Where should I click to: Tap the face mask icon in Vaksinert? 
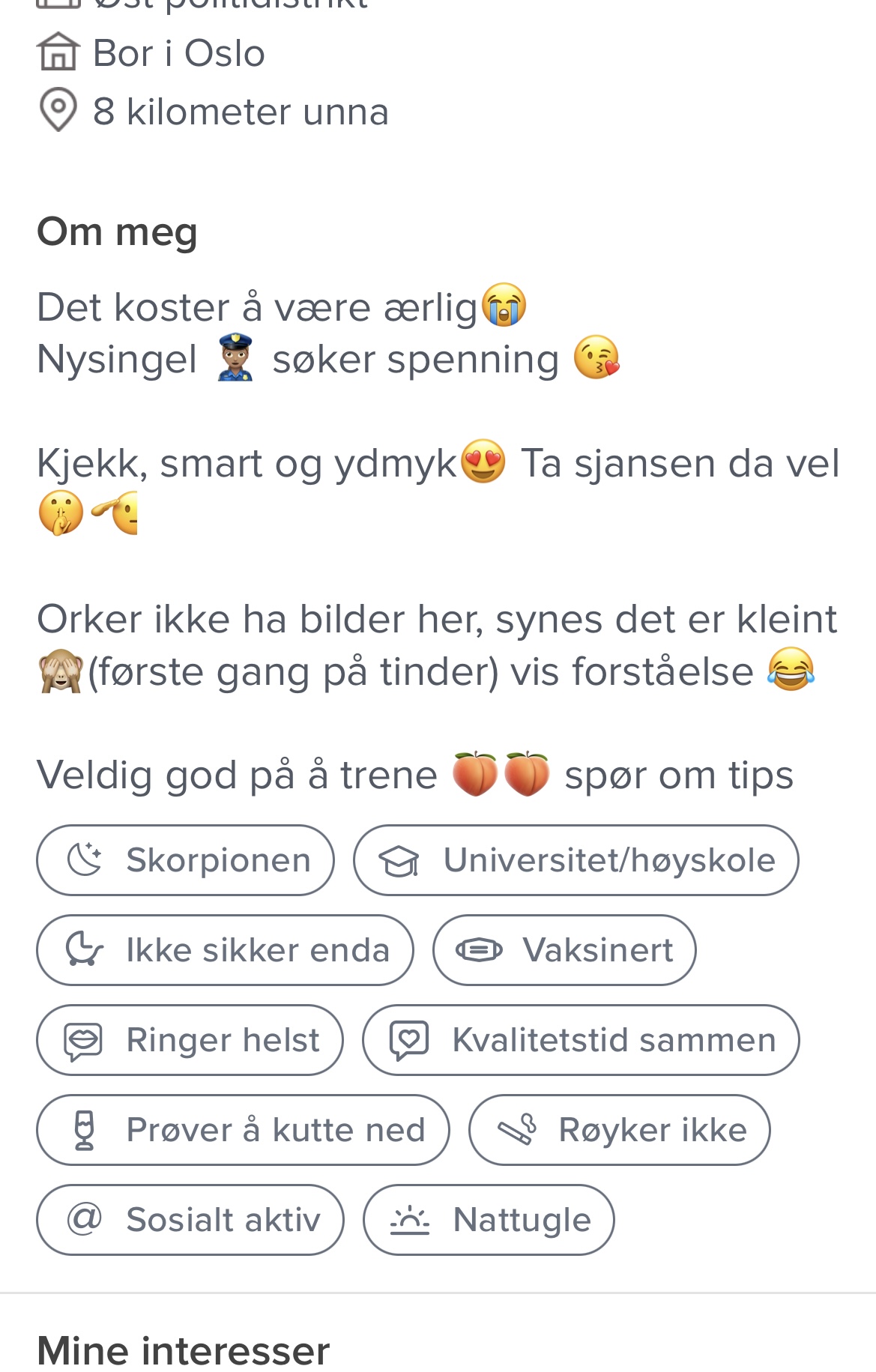click(480, 950)
